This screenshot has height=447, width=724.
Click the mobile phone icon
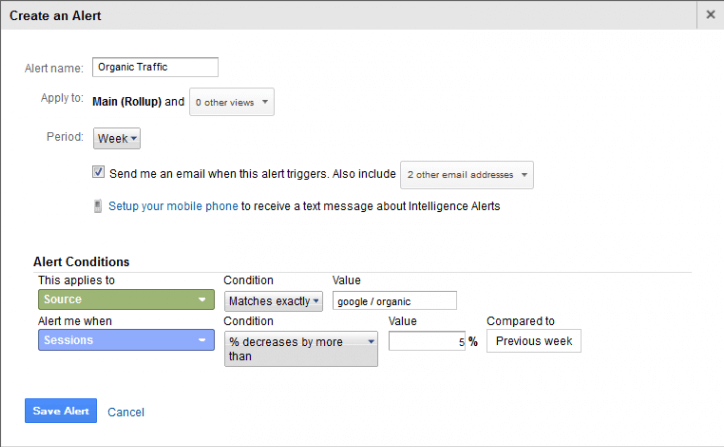pos(97,206)
